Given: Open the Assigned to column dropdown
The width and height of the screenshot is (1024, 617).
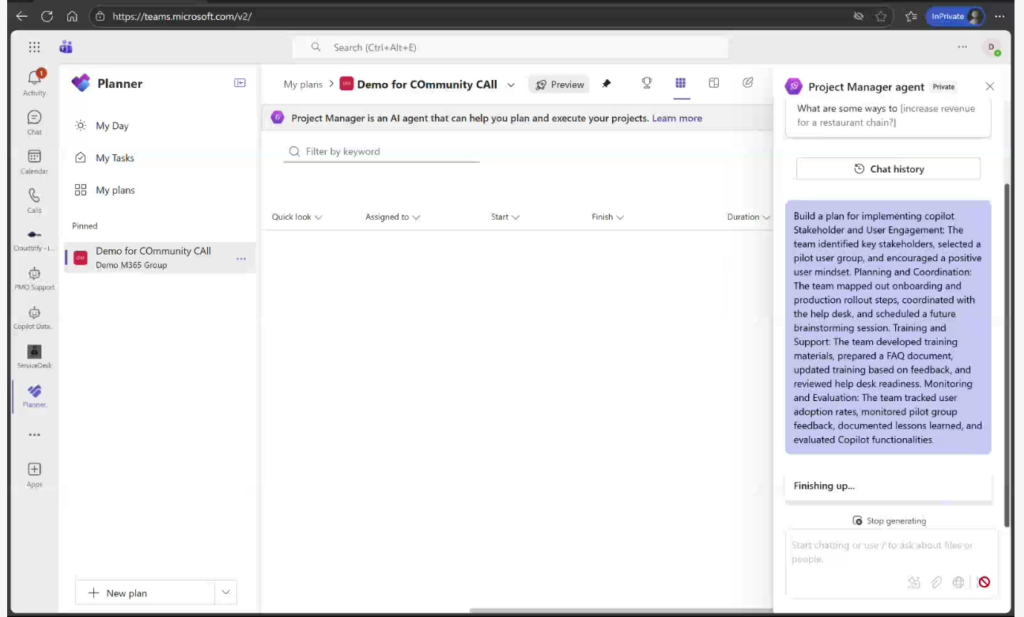Looking at the screenshot, I should [x=392, y=217].
